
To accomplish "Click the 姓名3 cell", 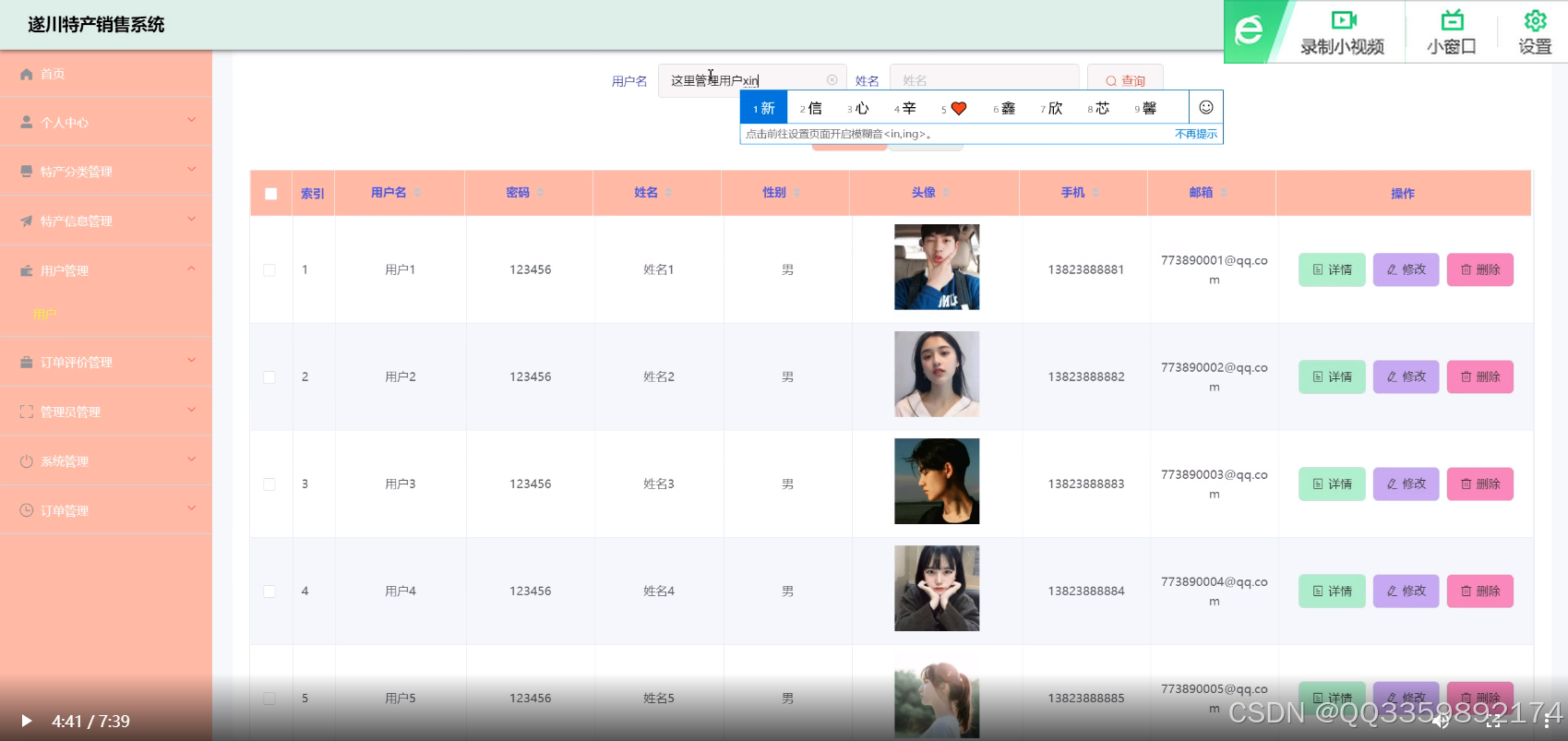I will click(x=659, y=484).
